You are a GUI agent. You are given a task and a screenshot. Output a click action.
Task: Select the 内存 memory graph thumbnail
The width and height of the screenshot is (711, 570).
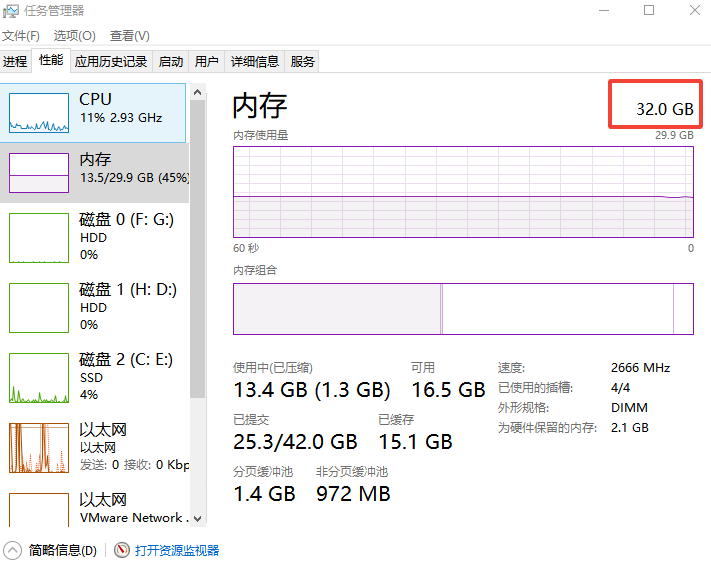tap(39, 173)
